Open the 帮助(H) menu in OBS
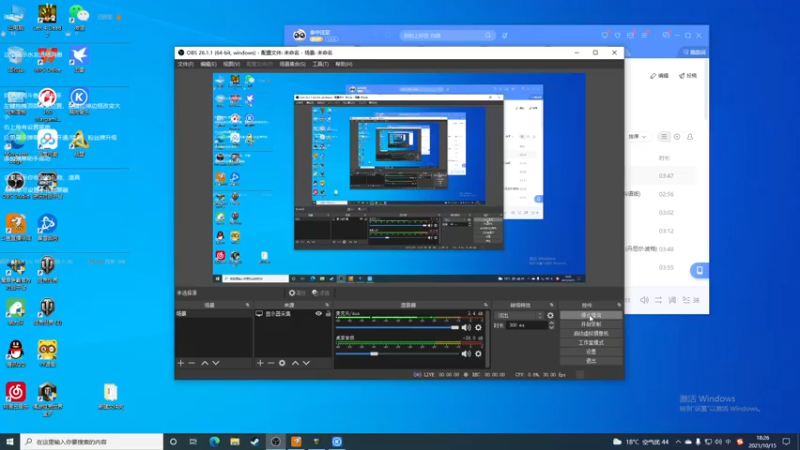The width and height of the screenshot is (800, 450). tap(344, 64)
